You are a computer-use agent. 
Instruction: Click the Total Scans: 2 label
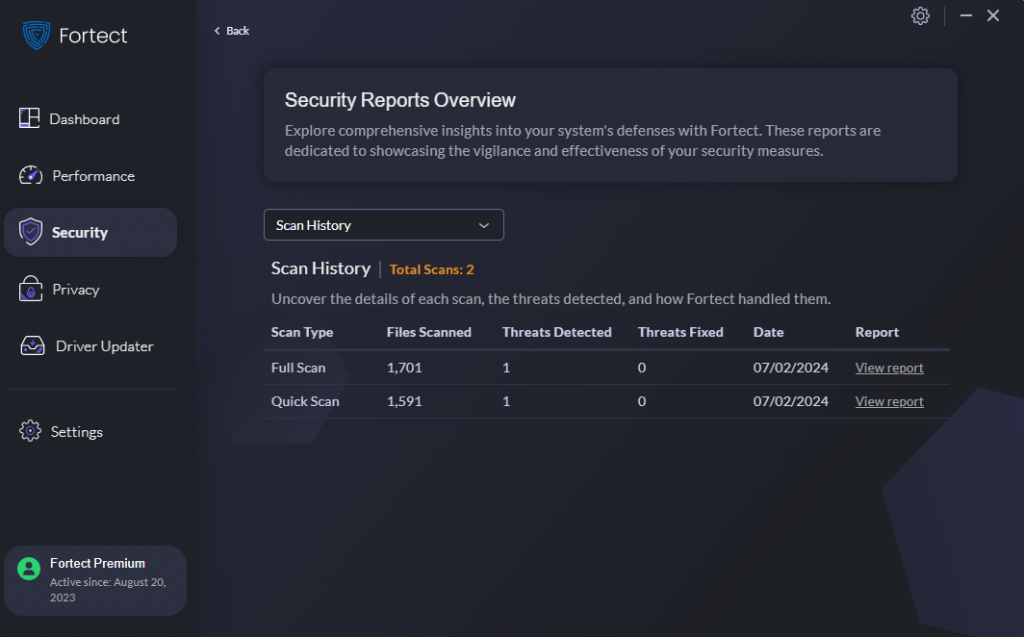point(432,269)
